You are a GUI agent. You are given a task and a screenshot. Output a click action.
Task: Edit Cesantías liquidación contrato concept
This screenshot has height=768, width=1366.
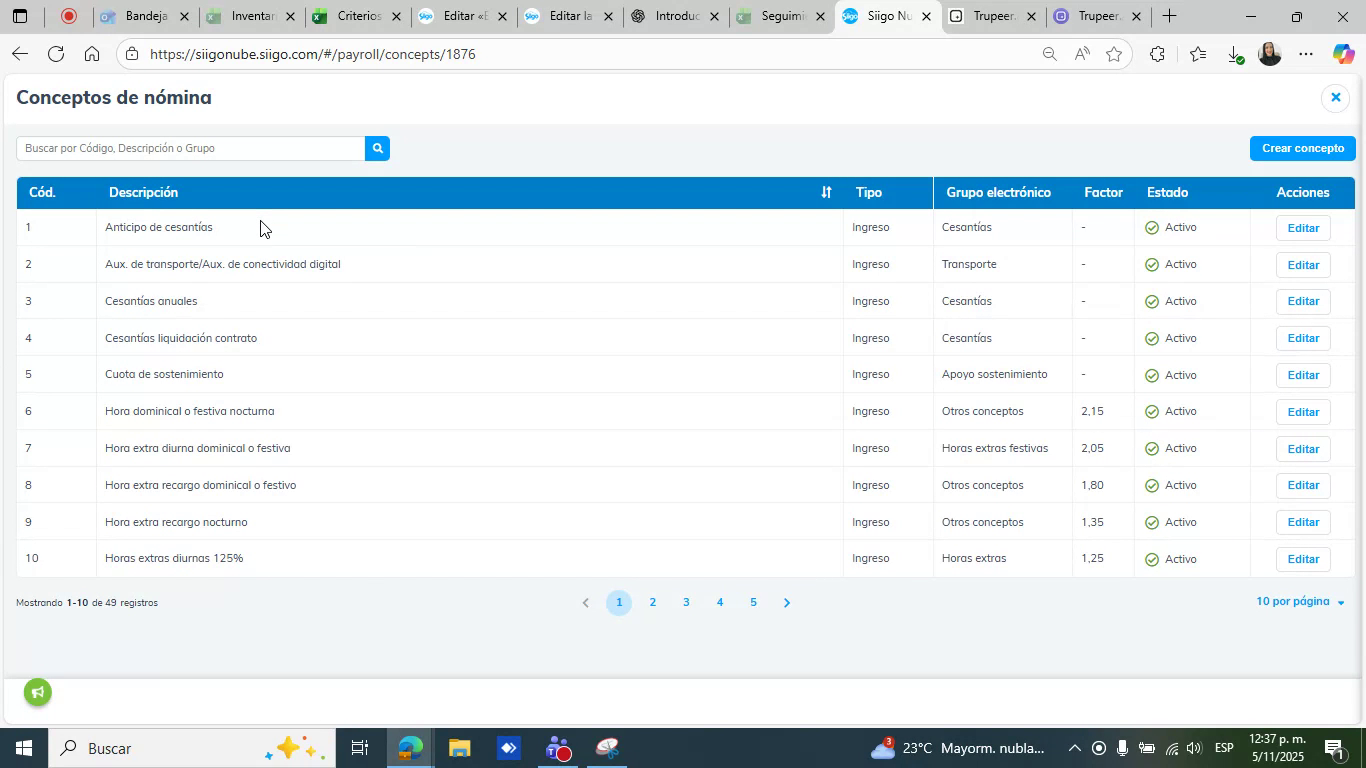(1303, 338)
